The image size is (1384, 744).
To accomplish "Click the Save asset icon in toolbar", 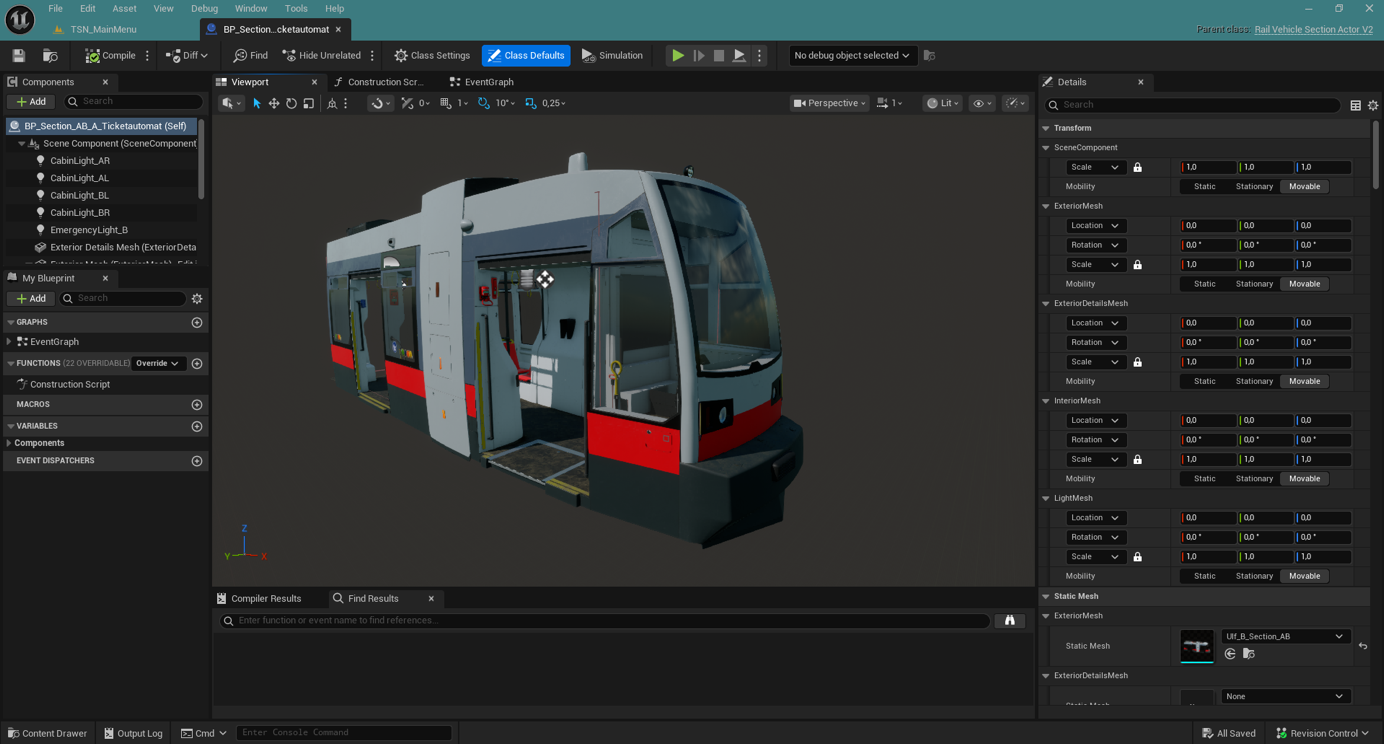I will coord(19,55).
